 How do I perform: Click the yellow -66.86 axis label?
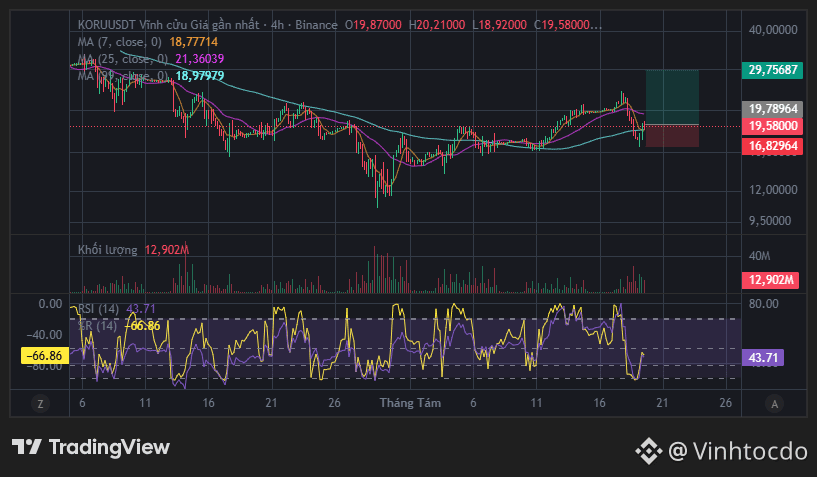[45, 356]
